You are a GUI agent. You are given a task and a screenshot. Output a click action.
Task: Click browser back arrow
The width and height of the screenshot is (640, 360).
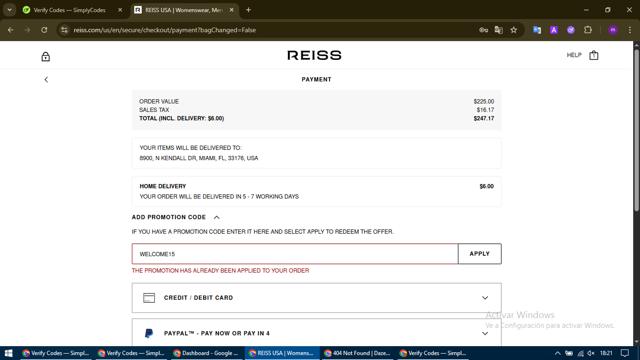click(11, 30)
